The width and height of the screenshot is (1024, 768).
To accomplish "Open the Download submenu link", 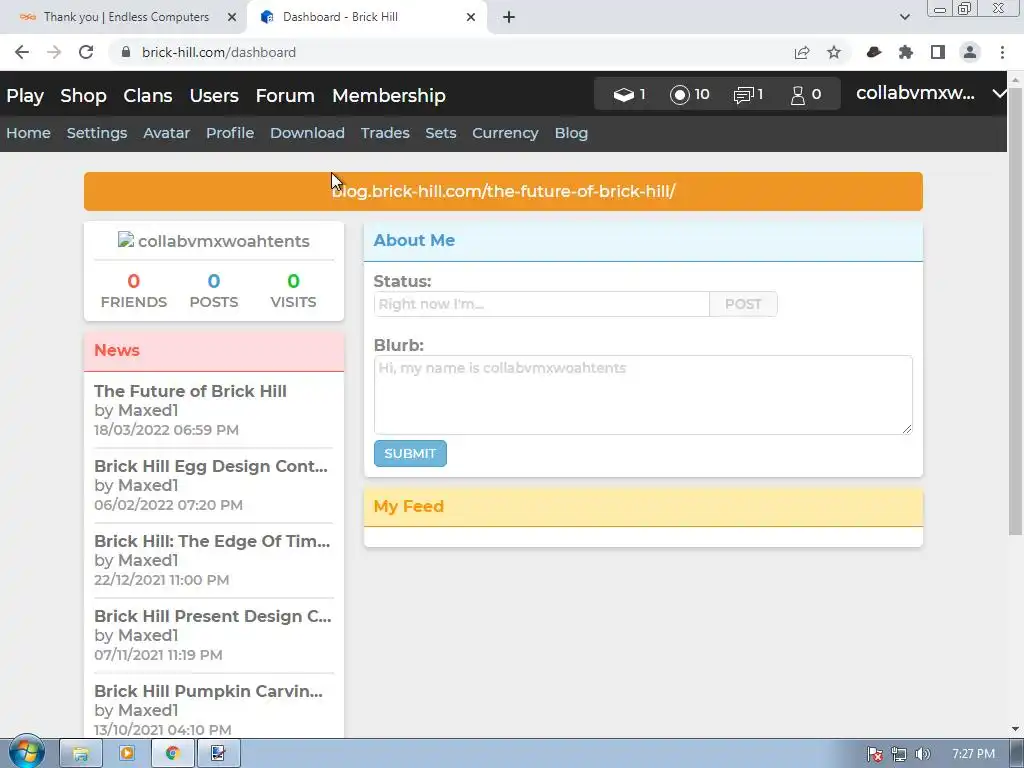I will (x=307, y=133).
